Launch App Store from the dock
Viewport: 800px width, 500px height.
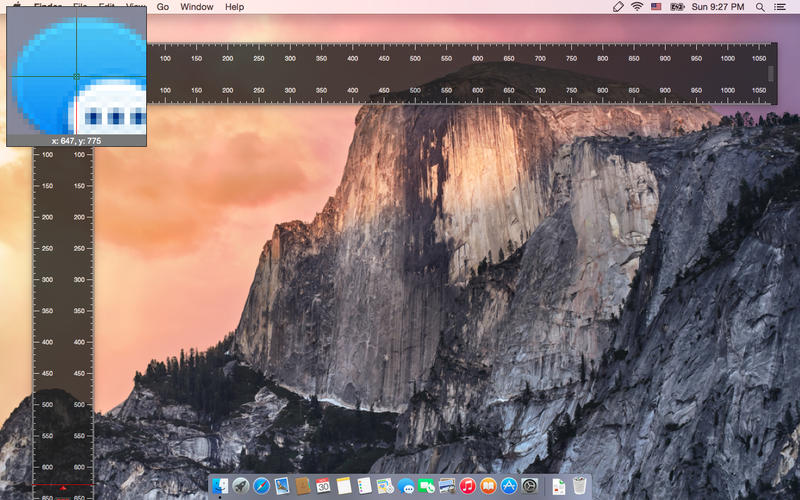509,486
